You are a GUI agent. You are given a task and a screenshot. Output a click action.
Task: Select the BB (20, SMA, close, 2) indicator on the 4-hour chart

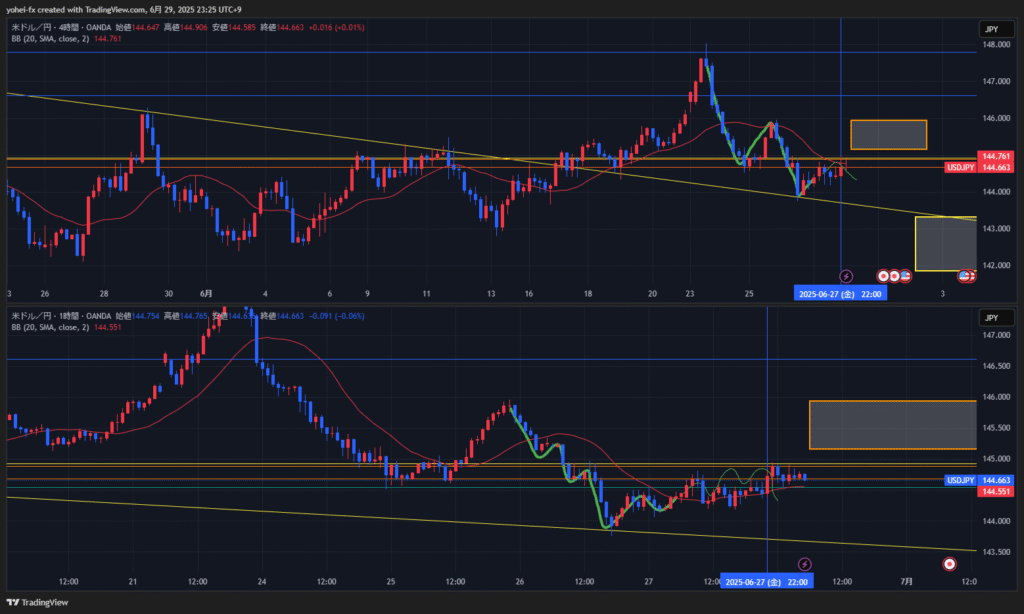pos(50,39)
